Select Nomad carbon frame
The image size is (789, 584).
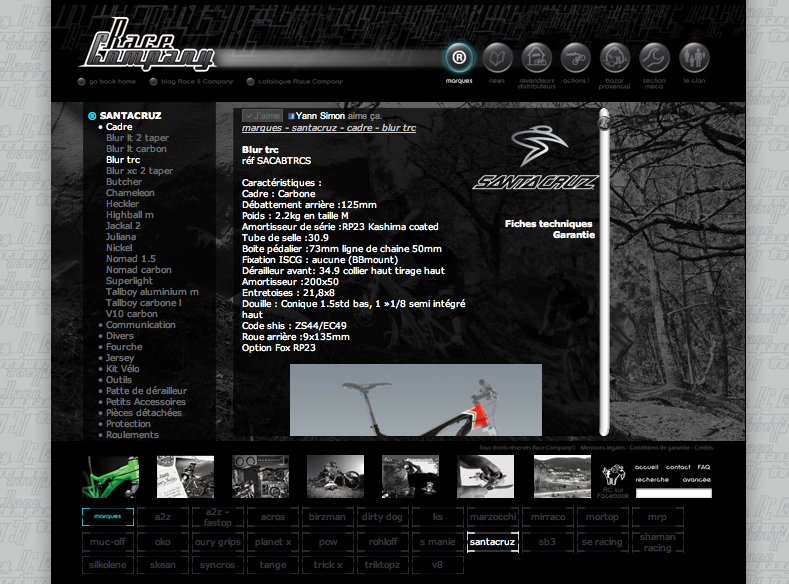point(139,270)
